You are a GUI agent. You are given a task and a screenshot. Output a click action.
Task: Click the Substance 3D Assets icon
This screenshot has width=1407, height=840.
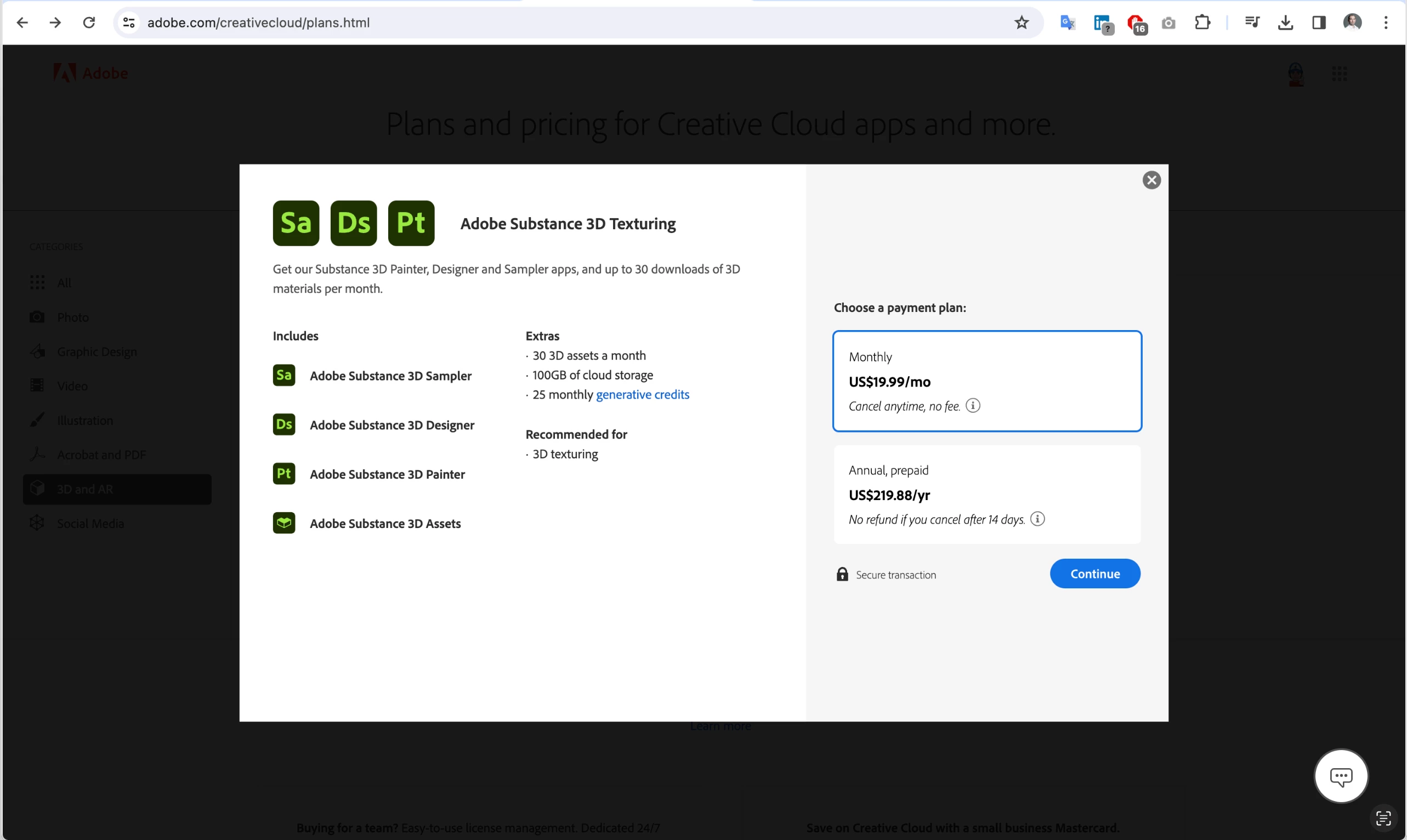283,523
